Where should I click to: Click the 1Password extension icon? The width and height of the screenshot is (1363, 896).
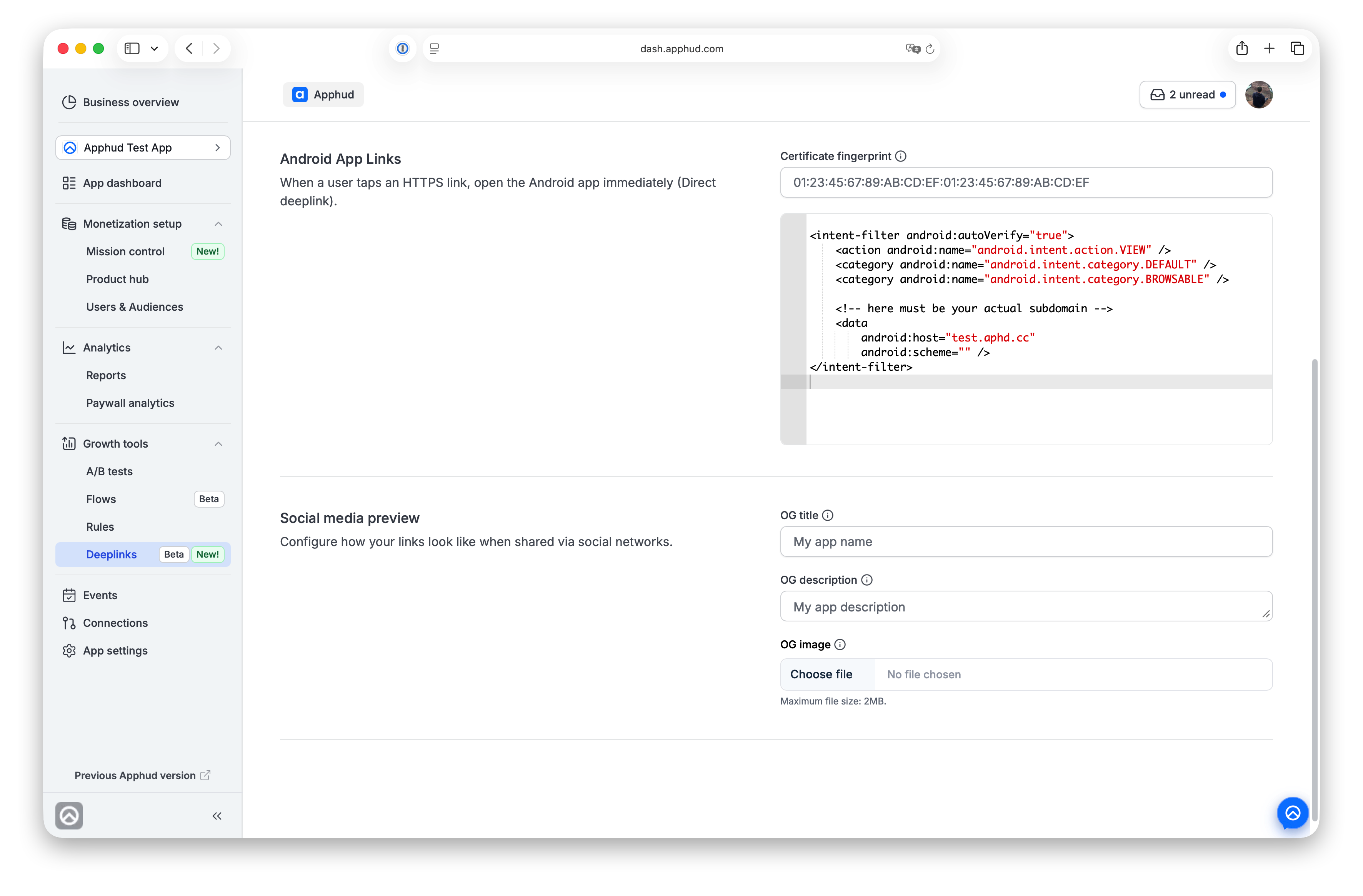tap(403, 49)
